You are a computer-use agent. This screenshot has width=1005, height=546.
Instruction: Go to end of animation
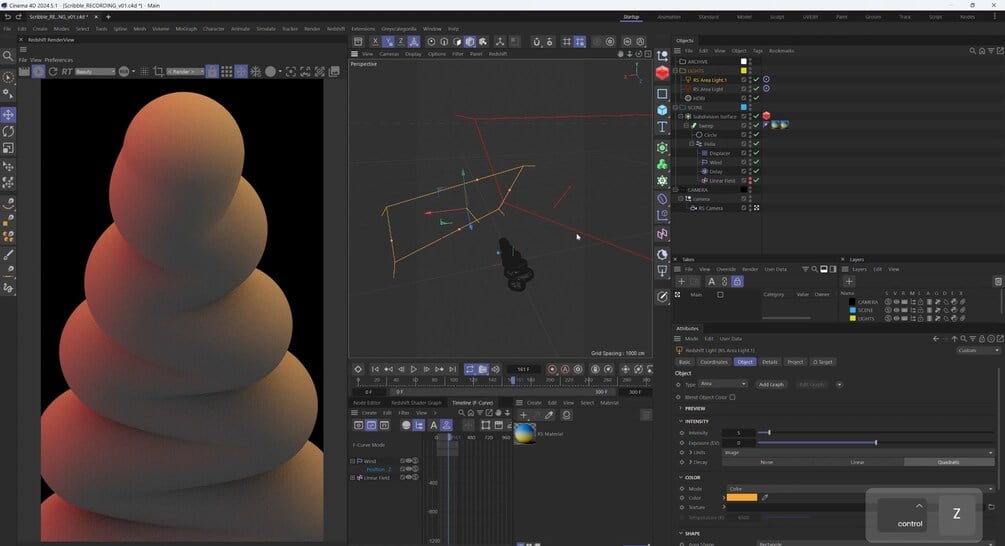[453, 369]
